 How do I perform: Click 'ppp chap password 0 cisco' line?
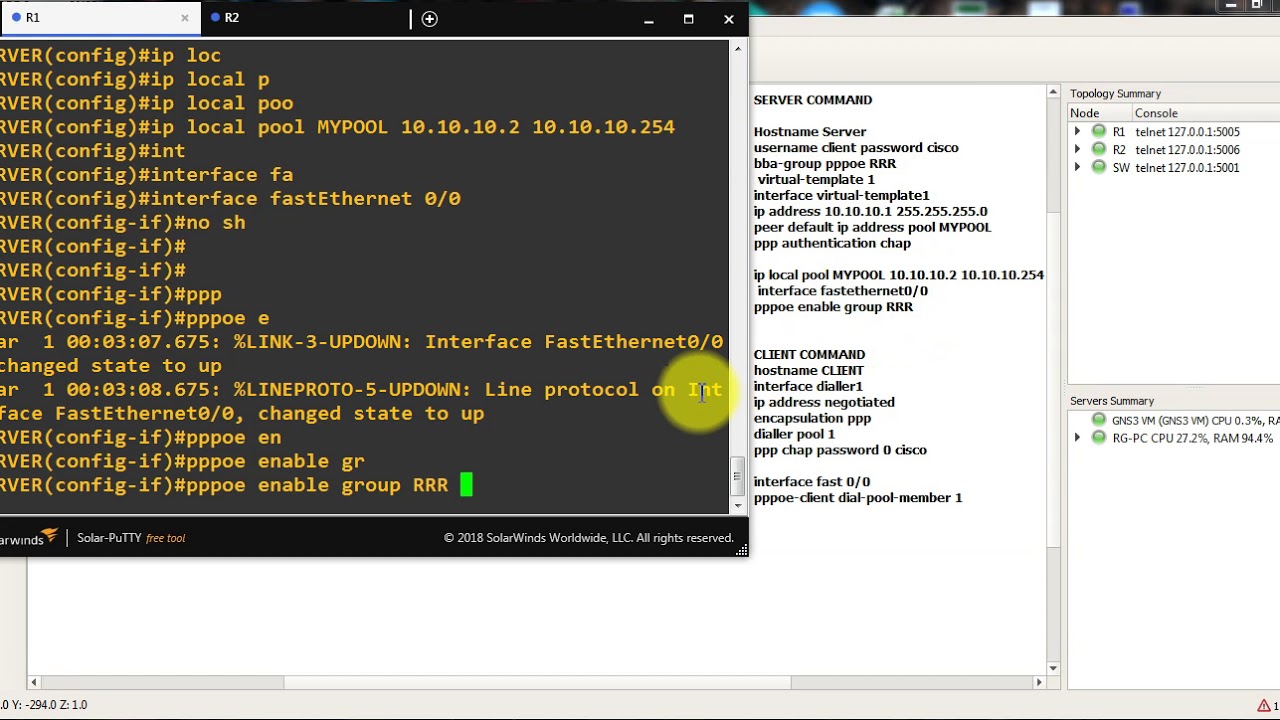(x=840, y=450)
